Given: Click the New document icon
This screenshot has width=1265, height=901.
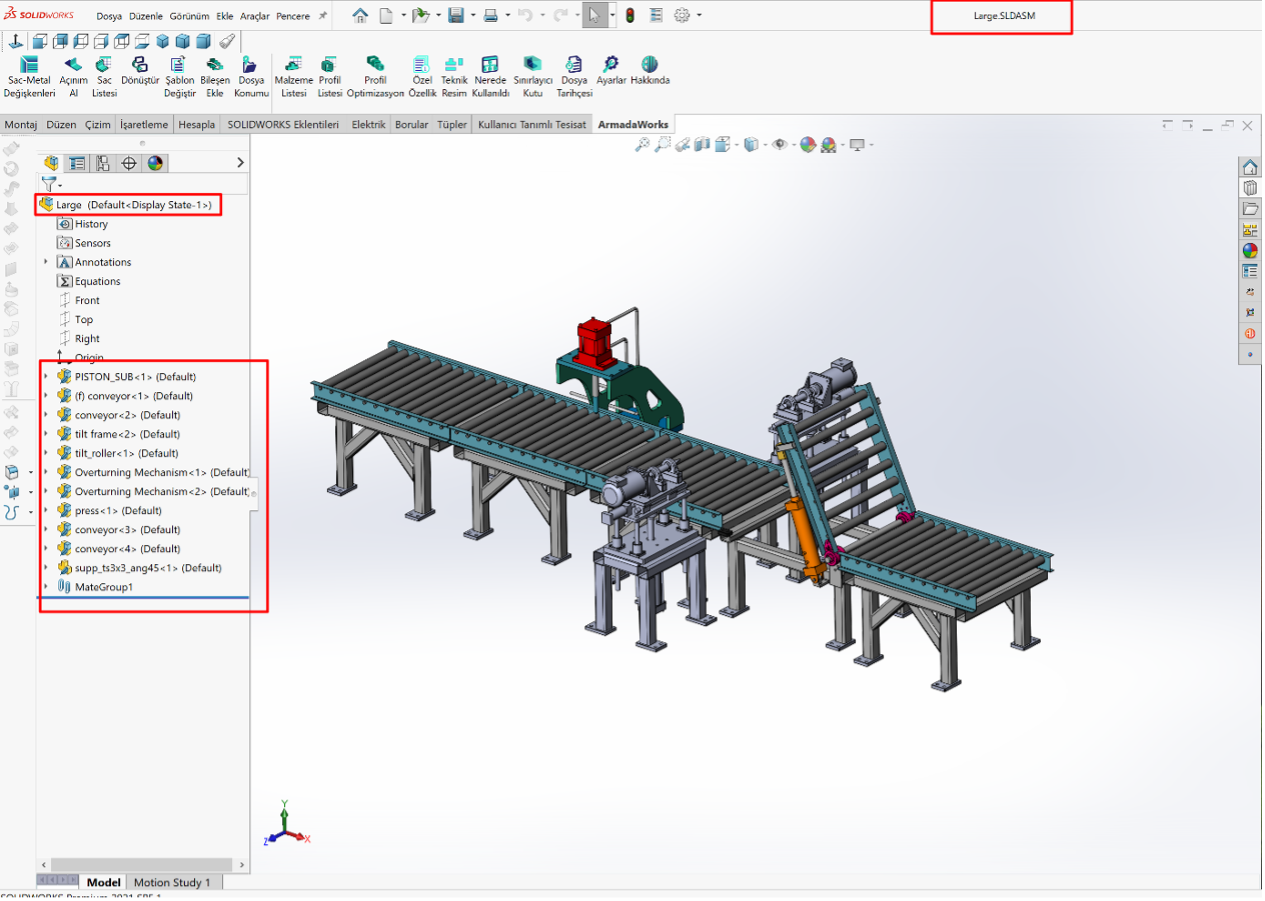Looking at the screenshot, I should click(386, 15).
